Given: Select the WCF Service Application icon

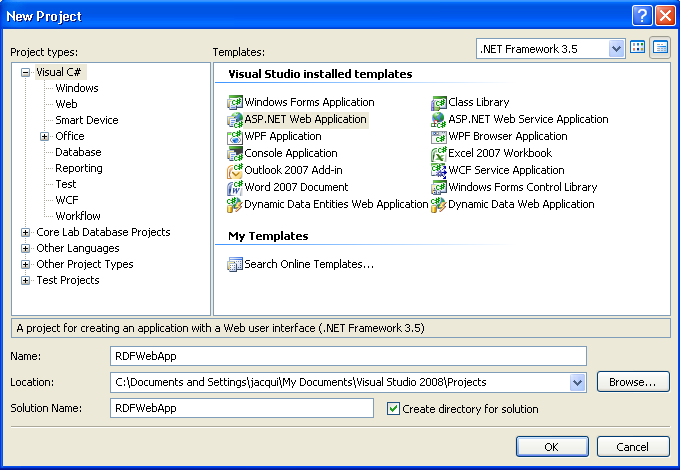Looking at the screenshot, I should [439, 170].
